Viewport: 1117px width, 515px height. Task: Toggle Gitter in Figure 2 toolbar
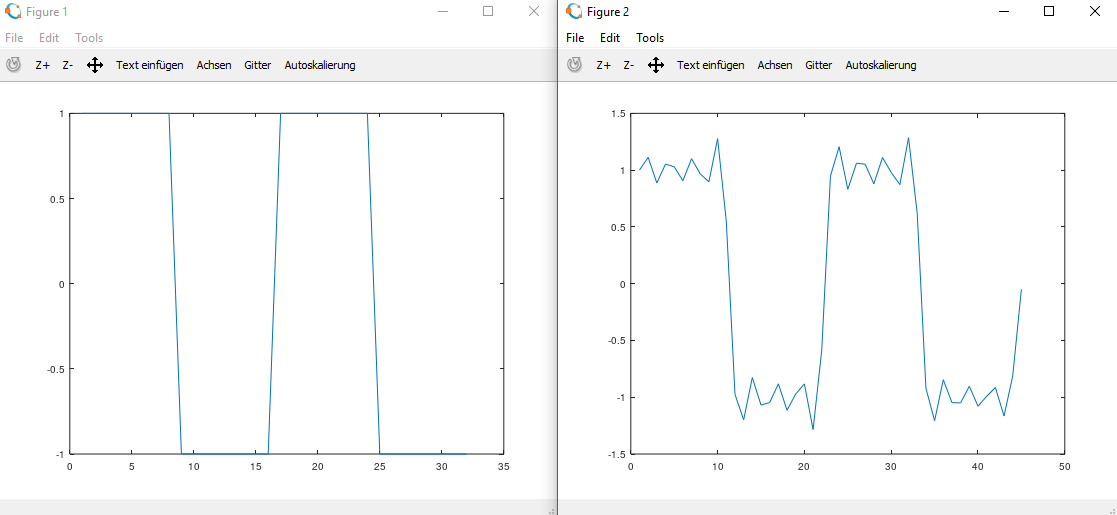(819, 65)
